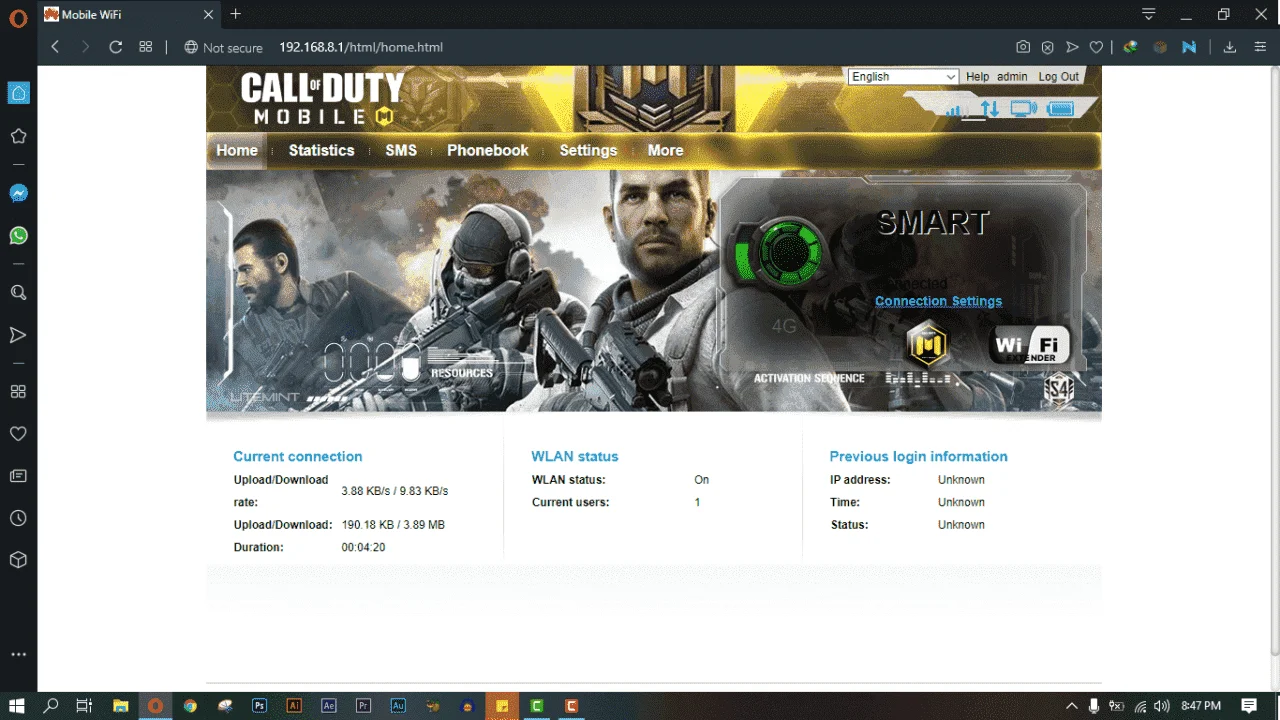Open WhatsApp in the sidebar
1280x720 pixels.
(x=18, y=236)
